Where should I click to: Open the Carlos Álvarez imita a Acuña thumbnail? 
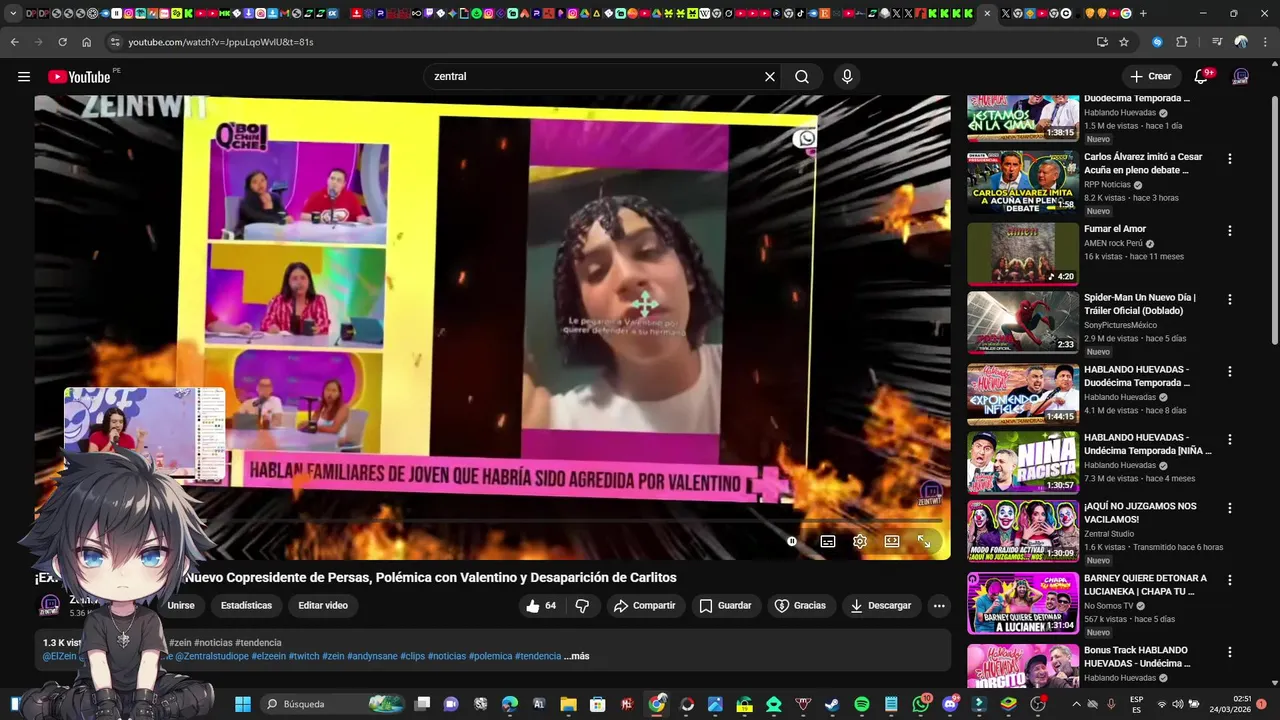tap(1023, 182)
